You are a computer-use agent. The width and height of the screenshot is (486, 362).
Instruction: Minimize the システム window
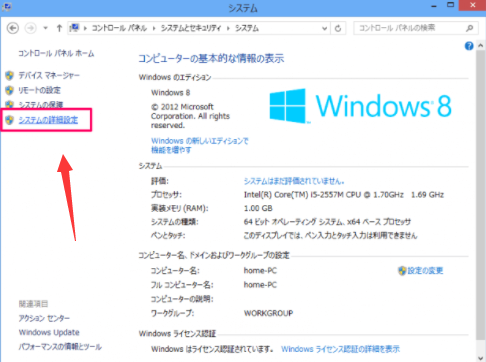[x=434, y=6]
